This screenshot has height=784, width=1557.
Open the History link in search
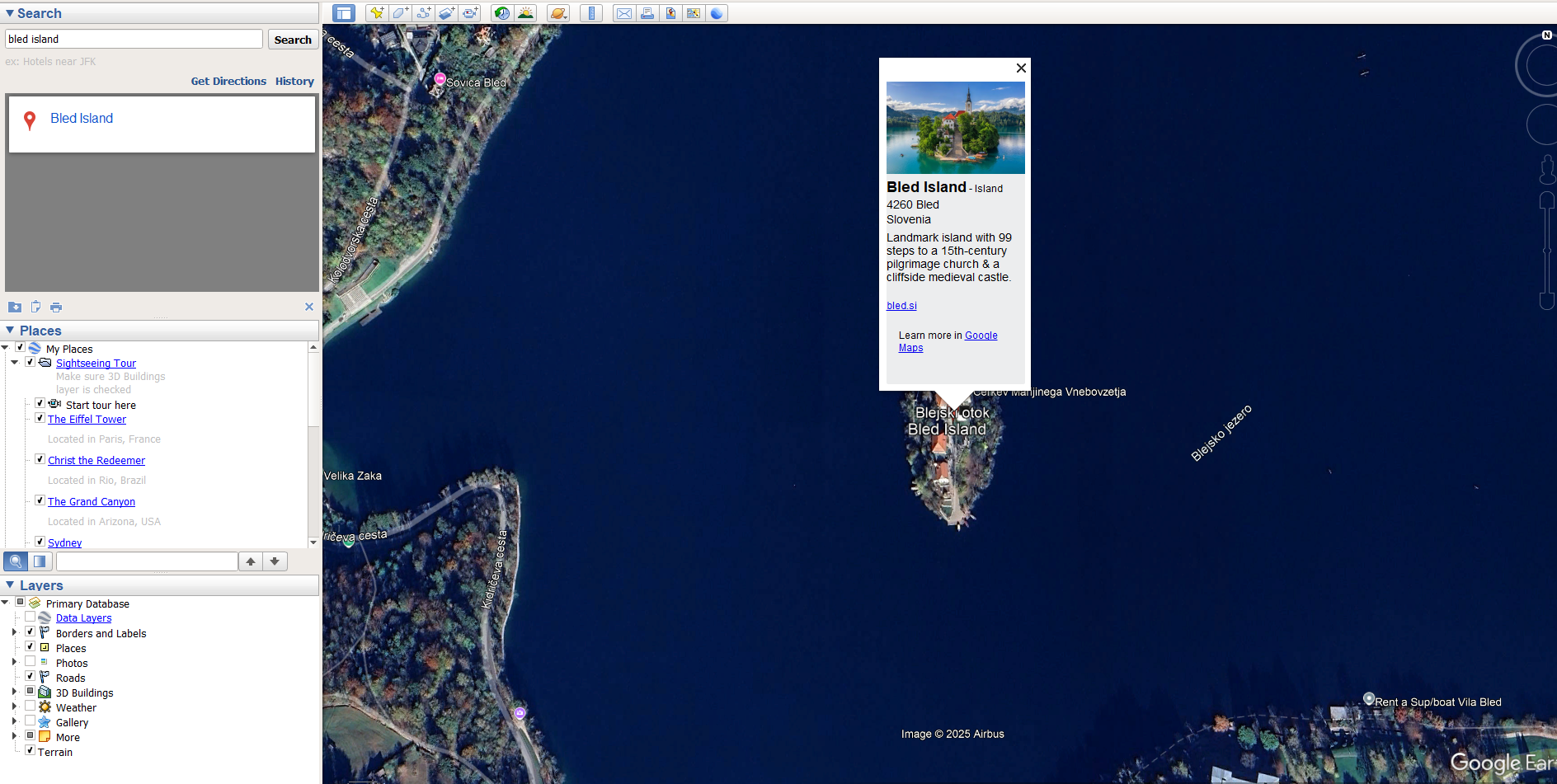pyautogui.click(x=294, y=82)
